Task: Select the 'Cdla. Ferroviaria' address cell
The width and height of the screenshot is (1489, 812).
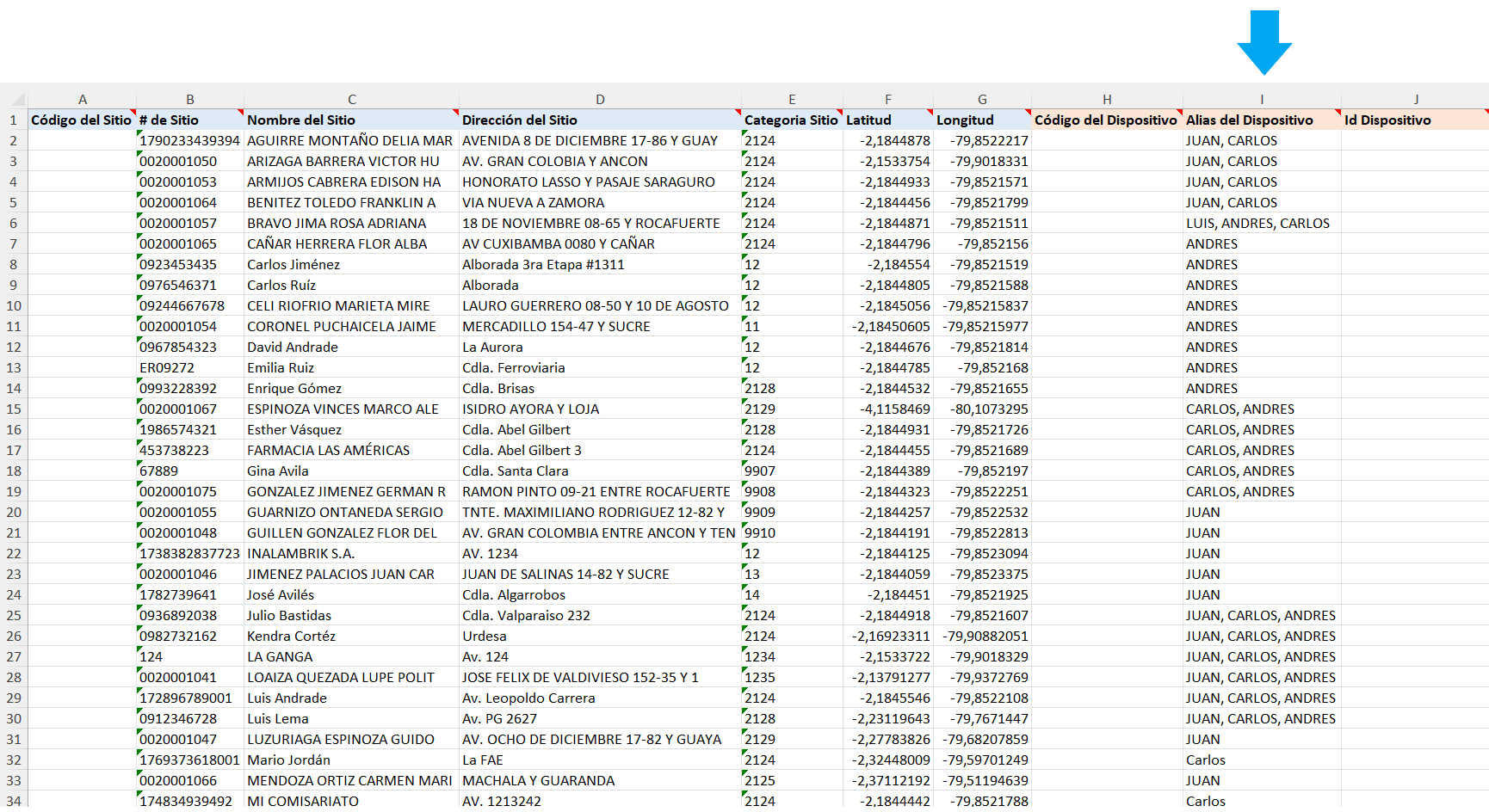Action: tap(600, 367)
